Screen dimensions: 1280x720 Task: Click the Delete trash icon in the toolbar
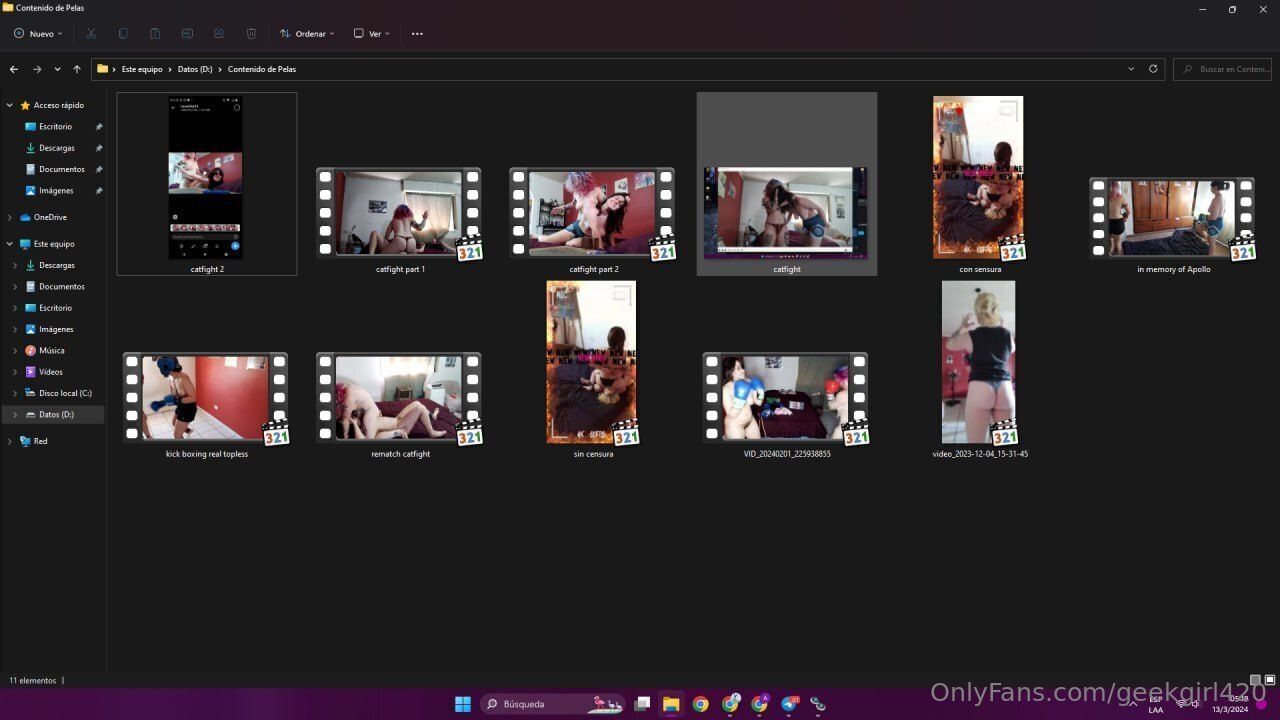pyautogui.click(x=251, y=34)
